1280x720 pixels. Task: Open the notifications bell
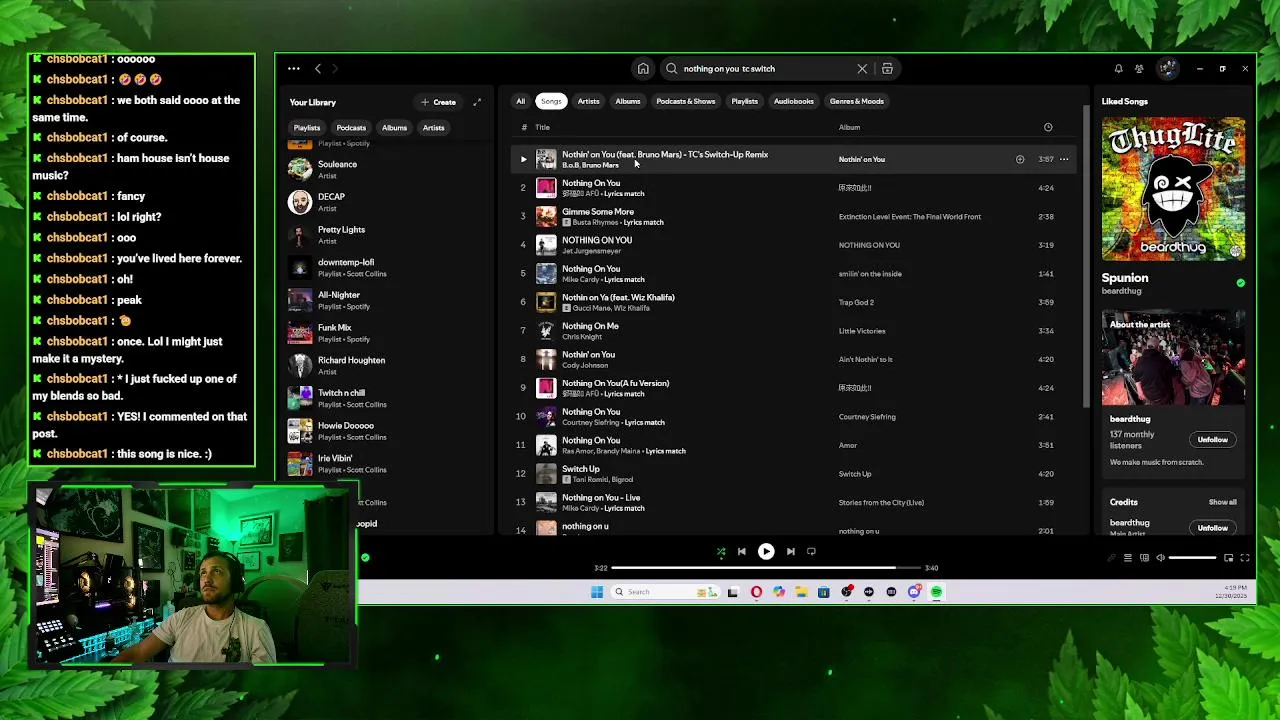(1118, 69)
